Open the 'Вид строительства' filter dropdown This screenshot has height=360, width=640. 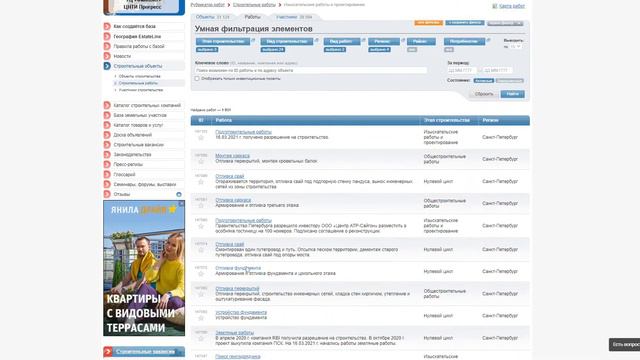(x=287, y=41)
